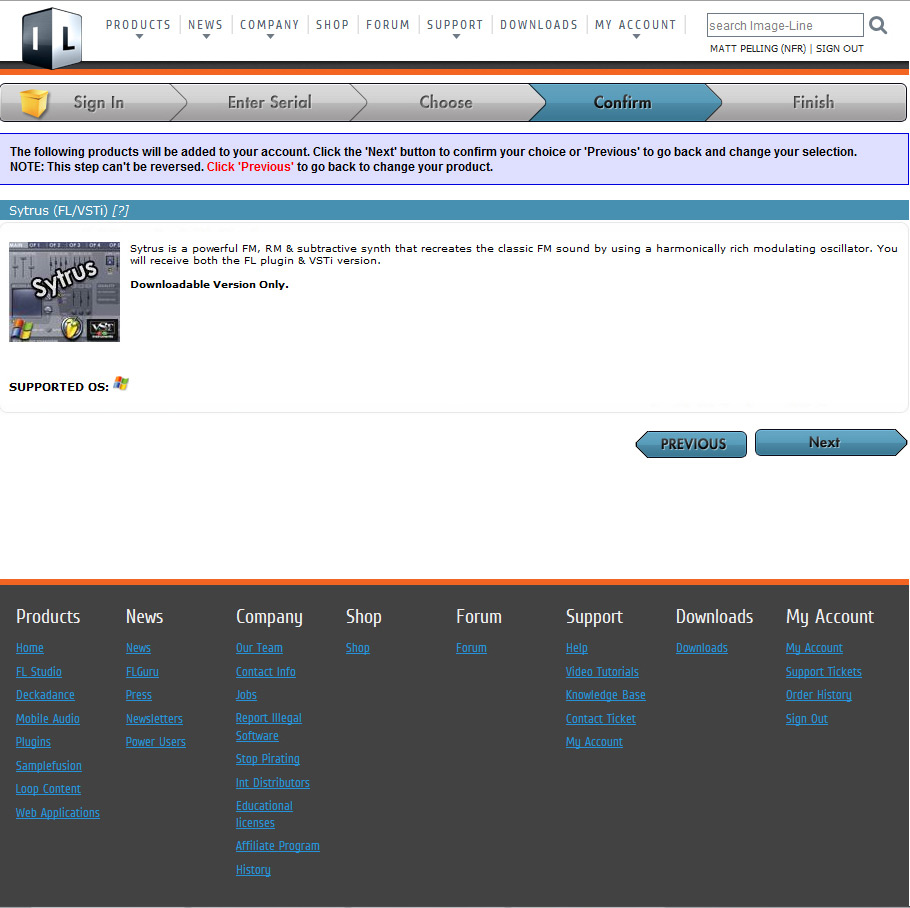The image size is (910, 908).
Task: Open the footer FLGuru link
Action: pyautogui.click(x=142, y=672)
